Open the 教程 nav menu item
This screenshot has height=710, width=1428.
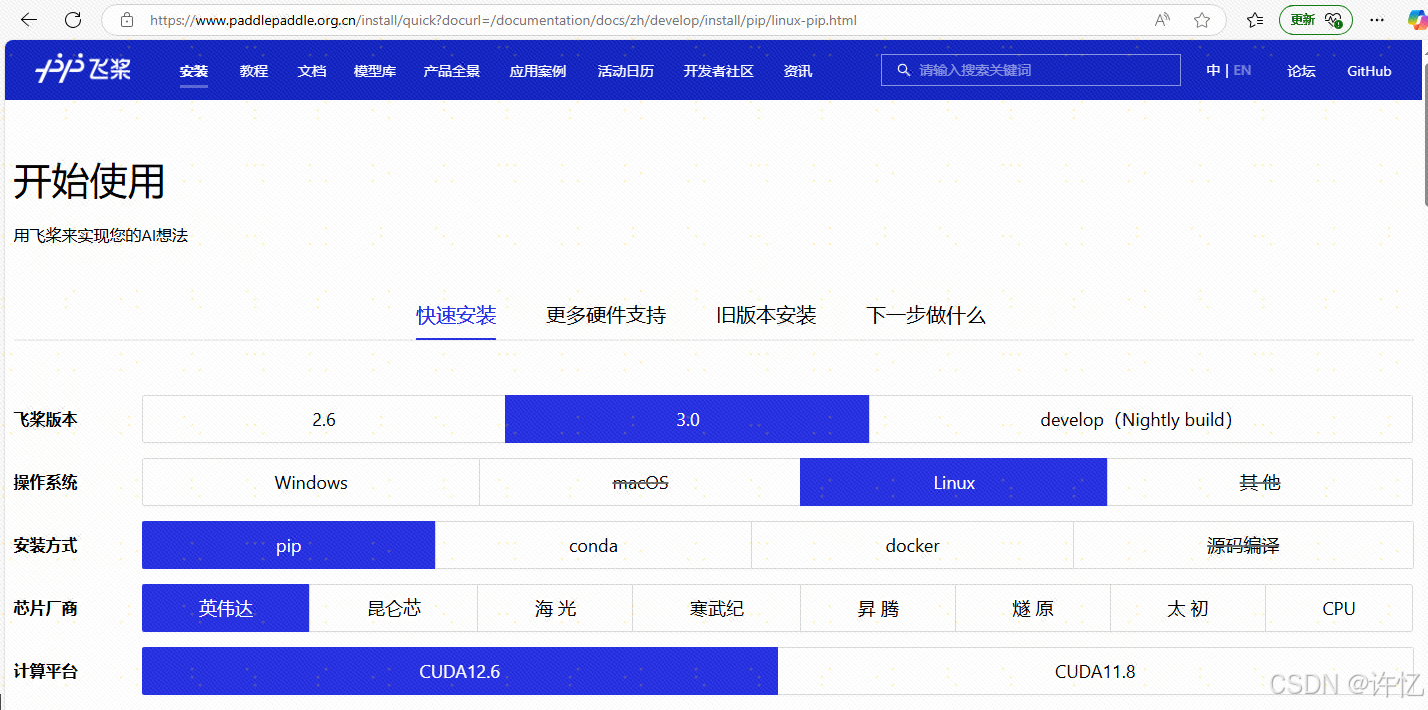254,71
